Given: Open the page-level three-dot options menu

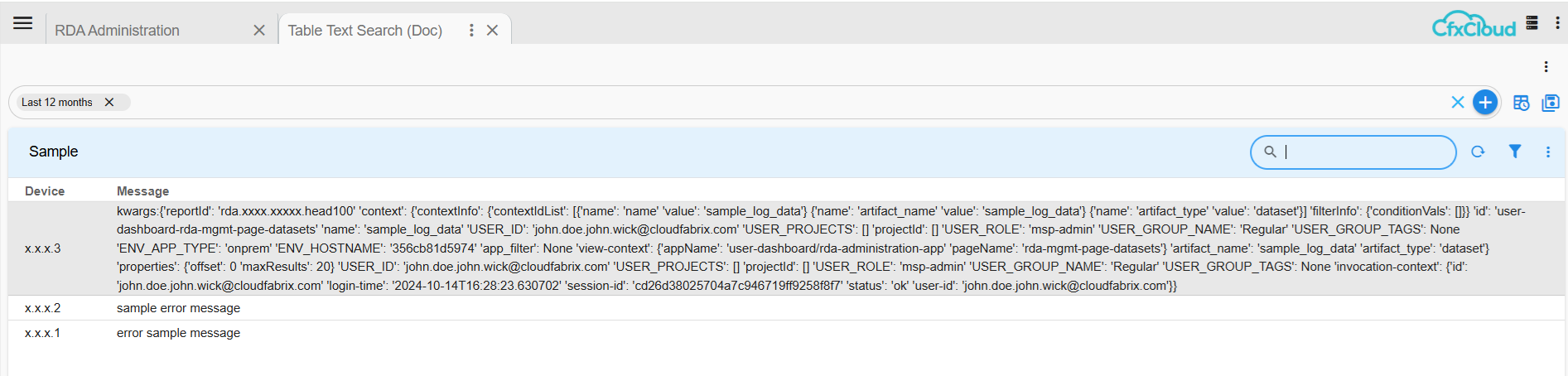Looking at the screenshot, I should pos(1546,67).
